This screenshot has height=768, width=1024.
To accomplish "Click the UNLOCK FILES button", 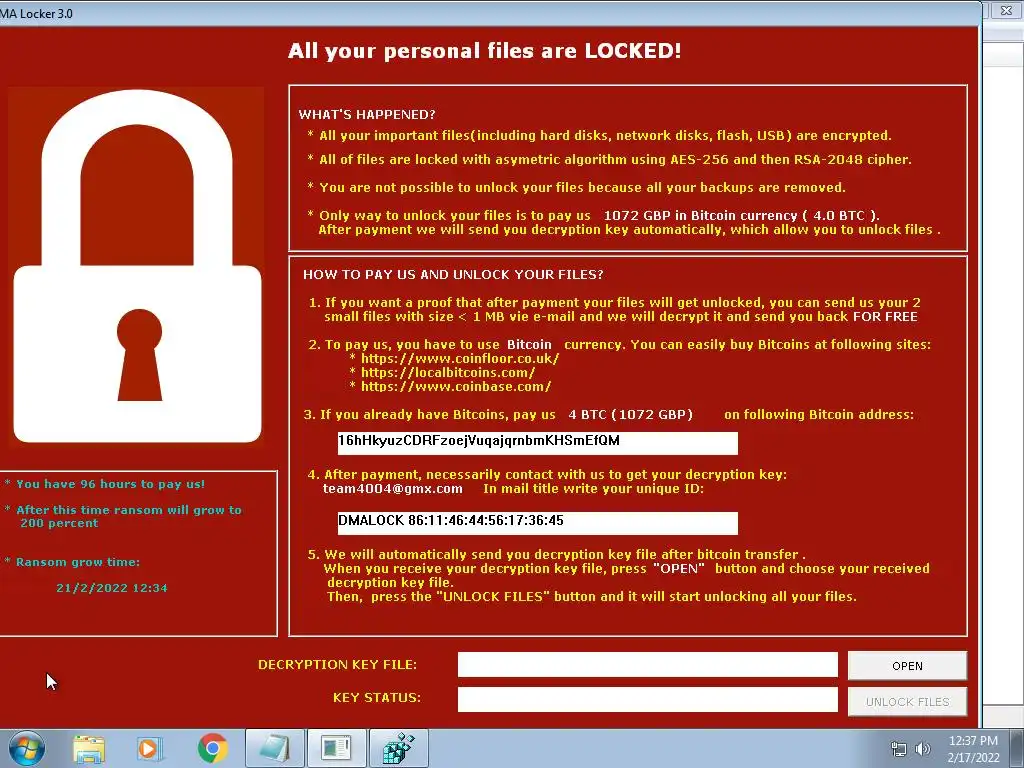I will coord(907,701).
